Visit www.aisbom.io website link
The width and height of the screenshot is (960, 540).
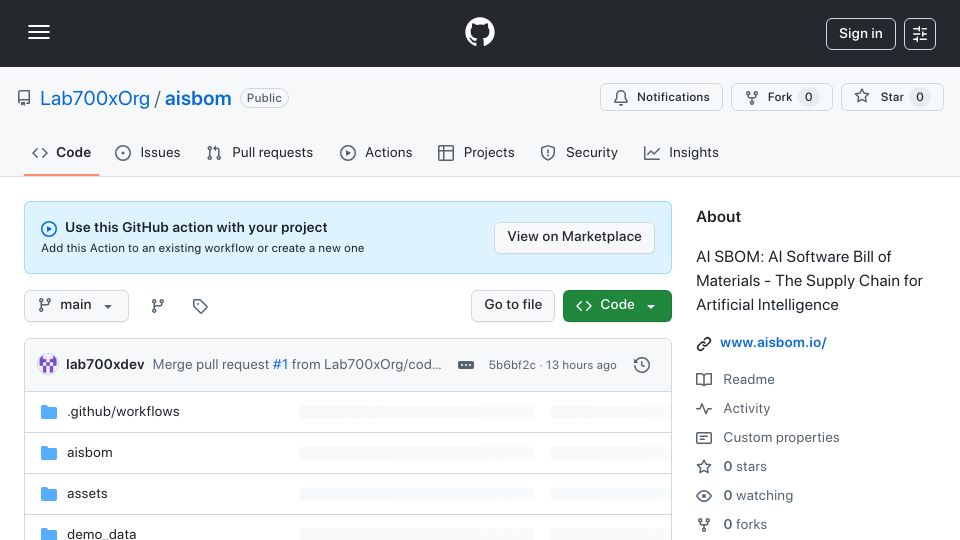pyautogui.click(x=773, y=342)
